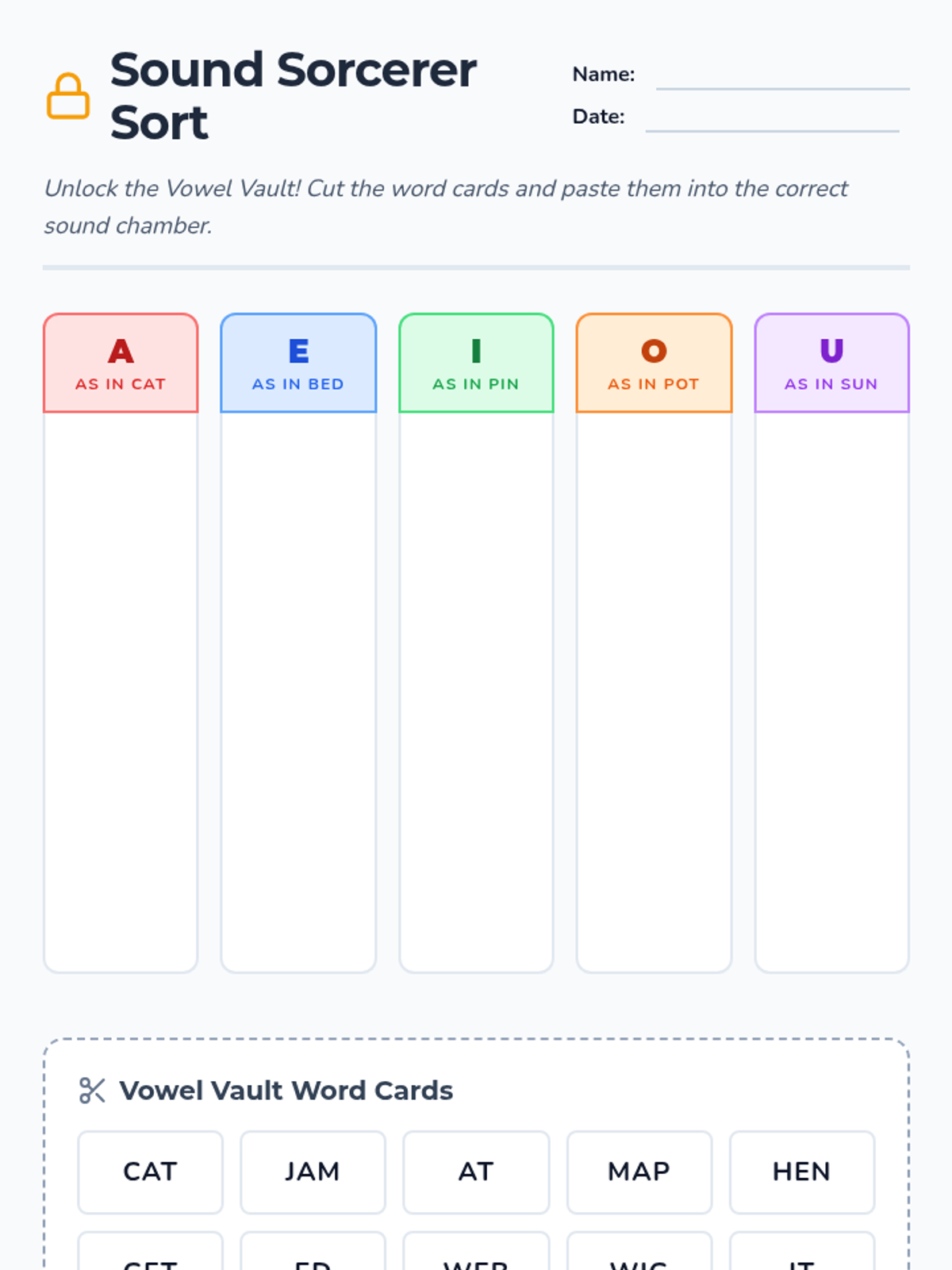Select the E as in BED header
952x1270 pixels.
pyautogui.click(x=298, y=364)
